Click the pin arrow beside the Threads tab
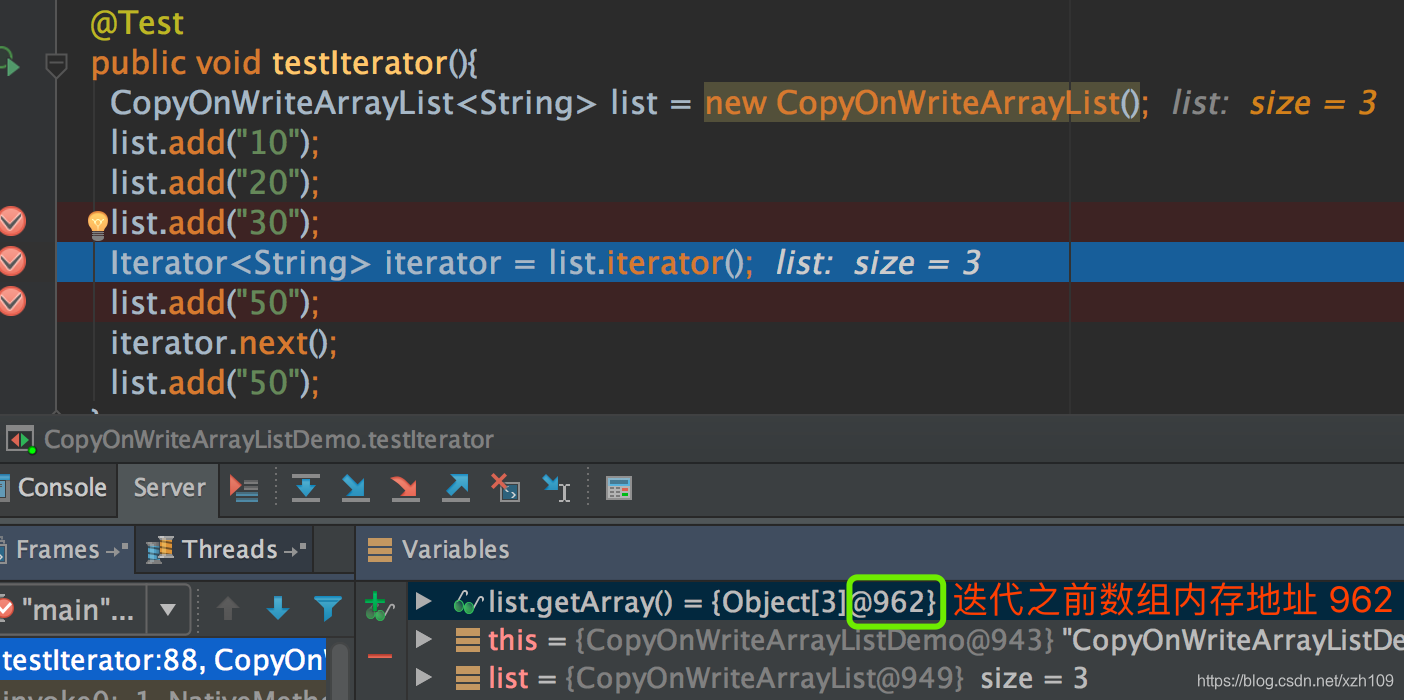The image size is (1404, 700). (294, 550)
